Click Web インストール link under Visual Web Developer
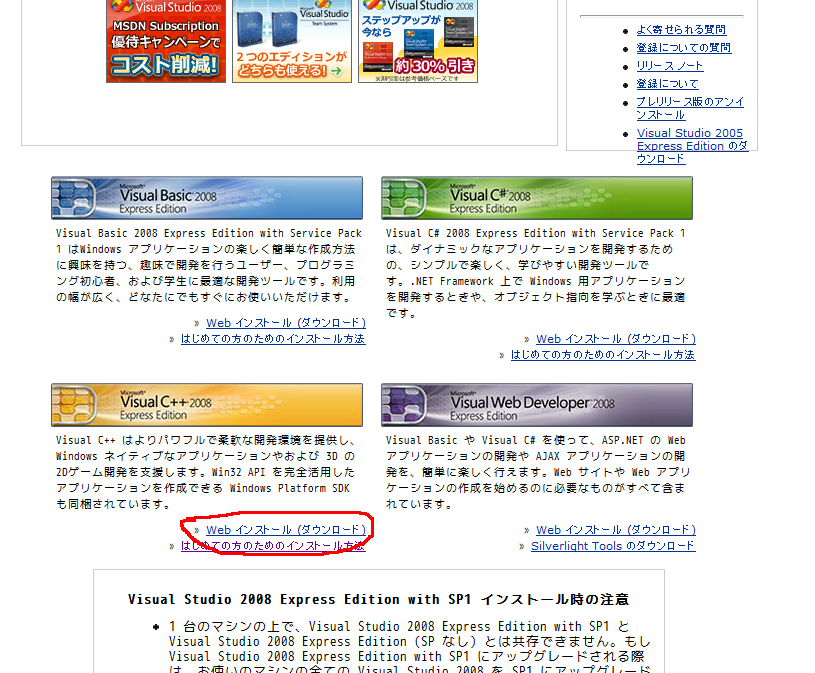Screen dimensions: 815x673 click(616, 530)
